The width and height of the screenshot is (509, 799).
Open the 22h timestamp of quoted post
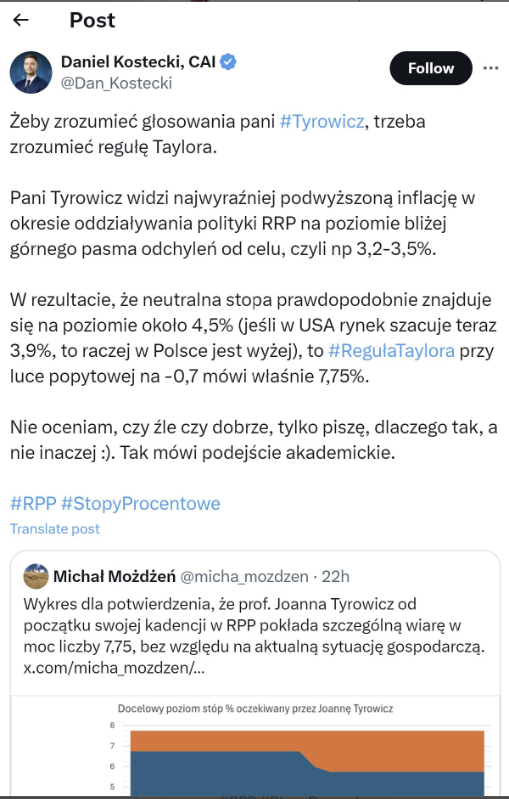[335, 576]
